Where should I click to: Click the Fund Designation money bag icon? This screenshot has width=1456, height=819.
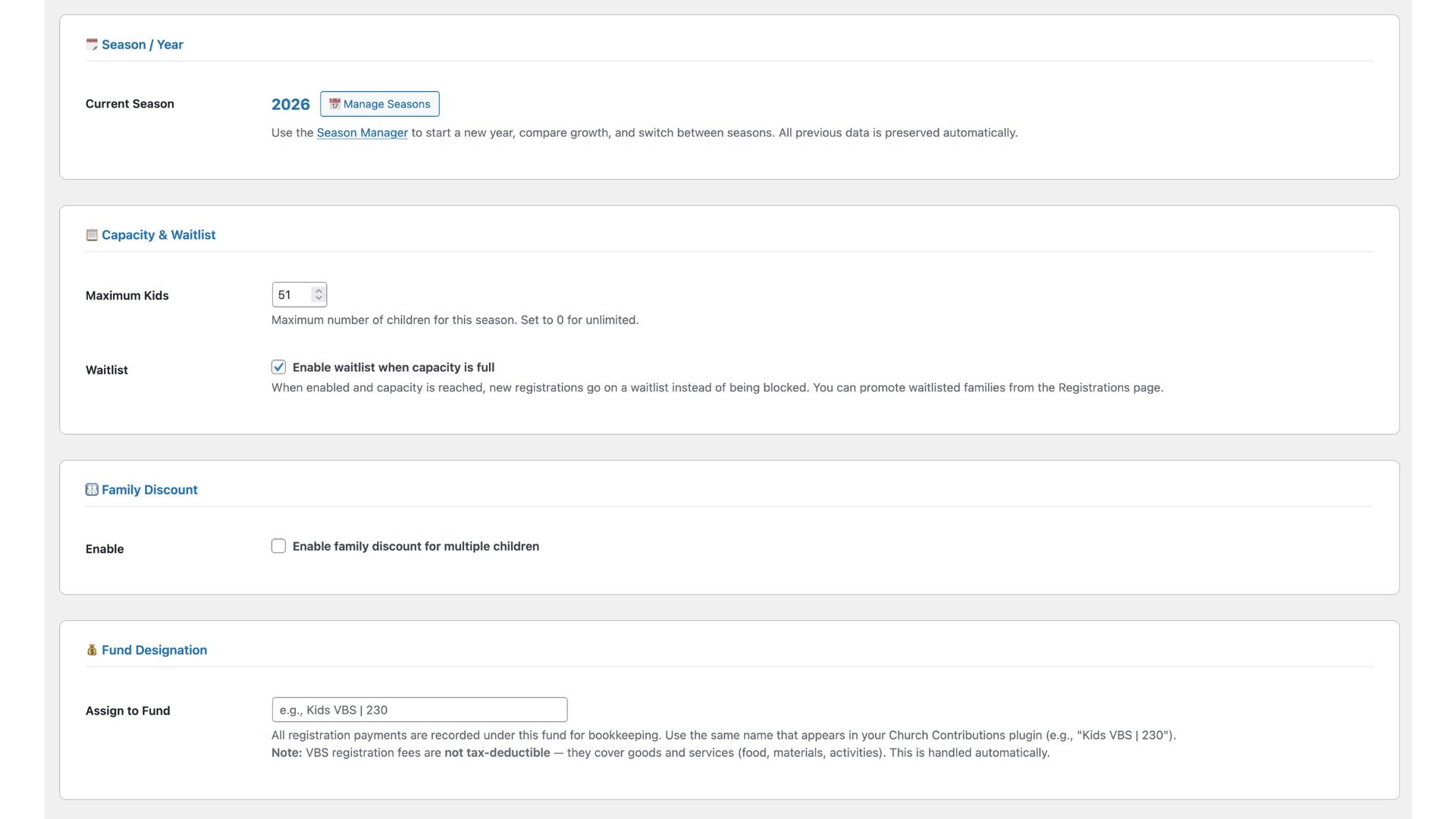92,650
